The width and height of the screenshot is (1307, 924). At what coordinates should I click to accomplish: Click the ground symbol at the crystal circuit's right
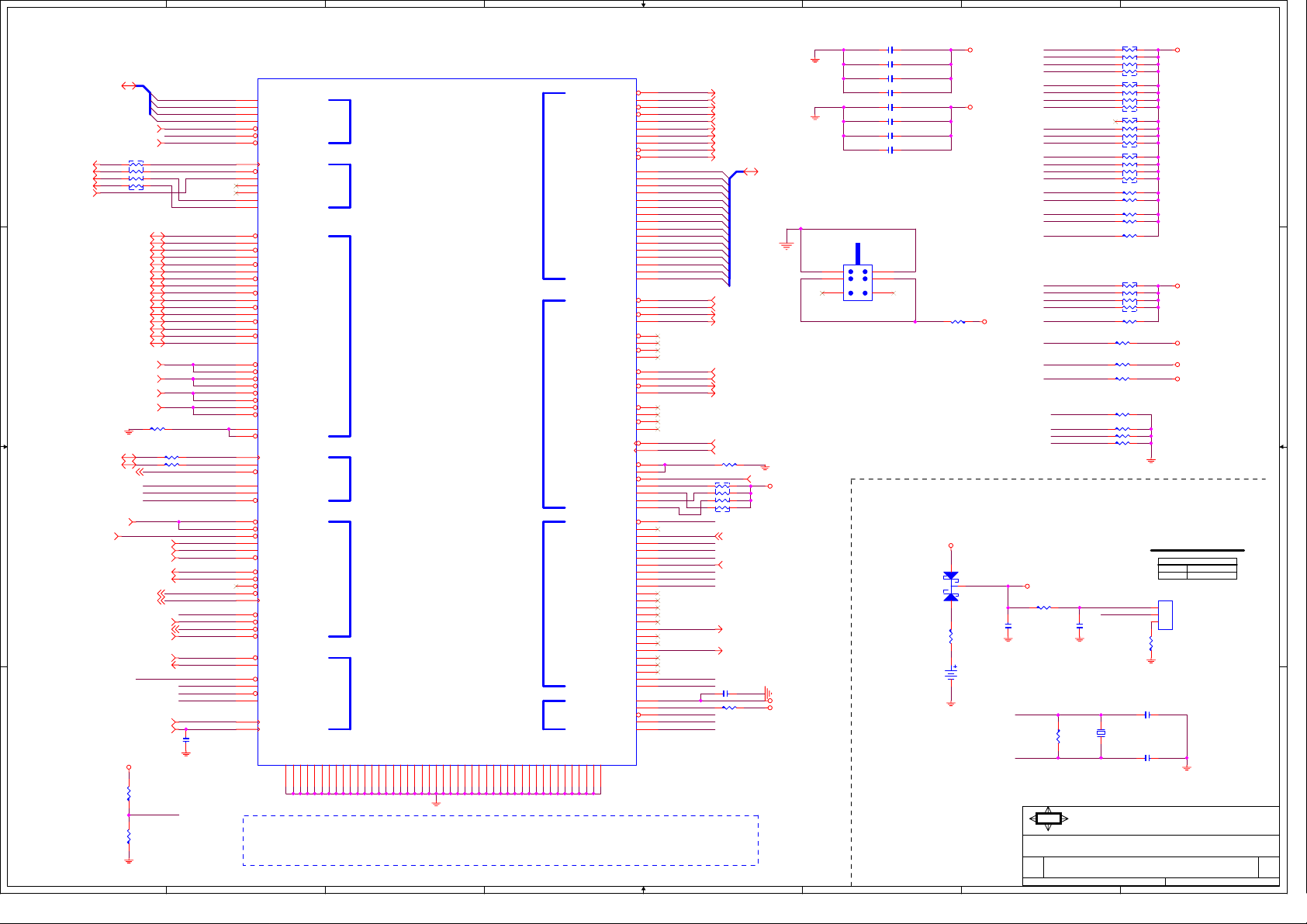coord(1187,767)
